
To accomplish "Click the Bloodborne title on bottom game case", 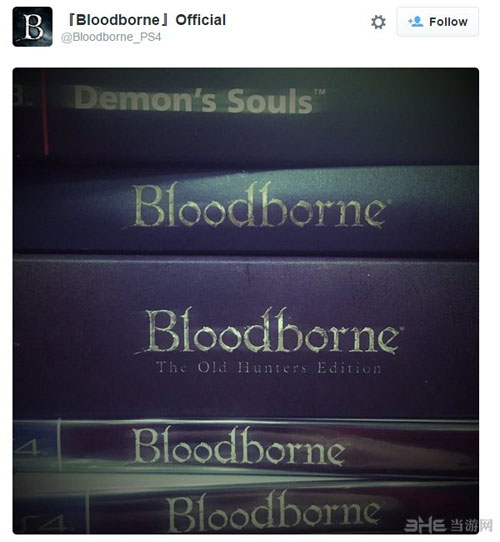I will [273, 511].
